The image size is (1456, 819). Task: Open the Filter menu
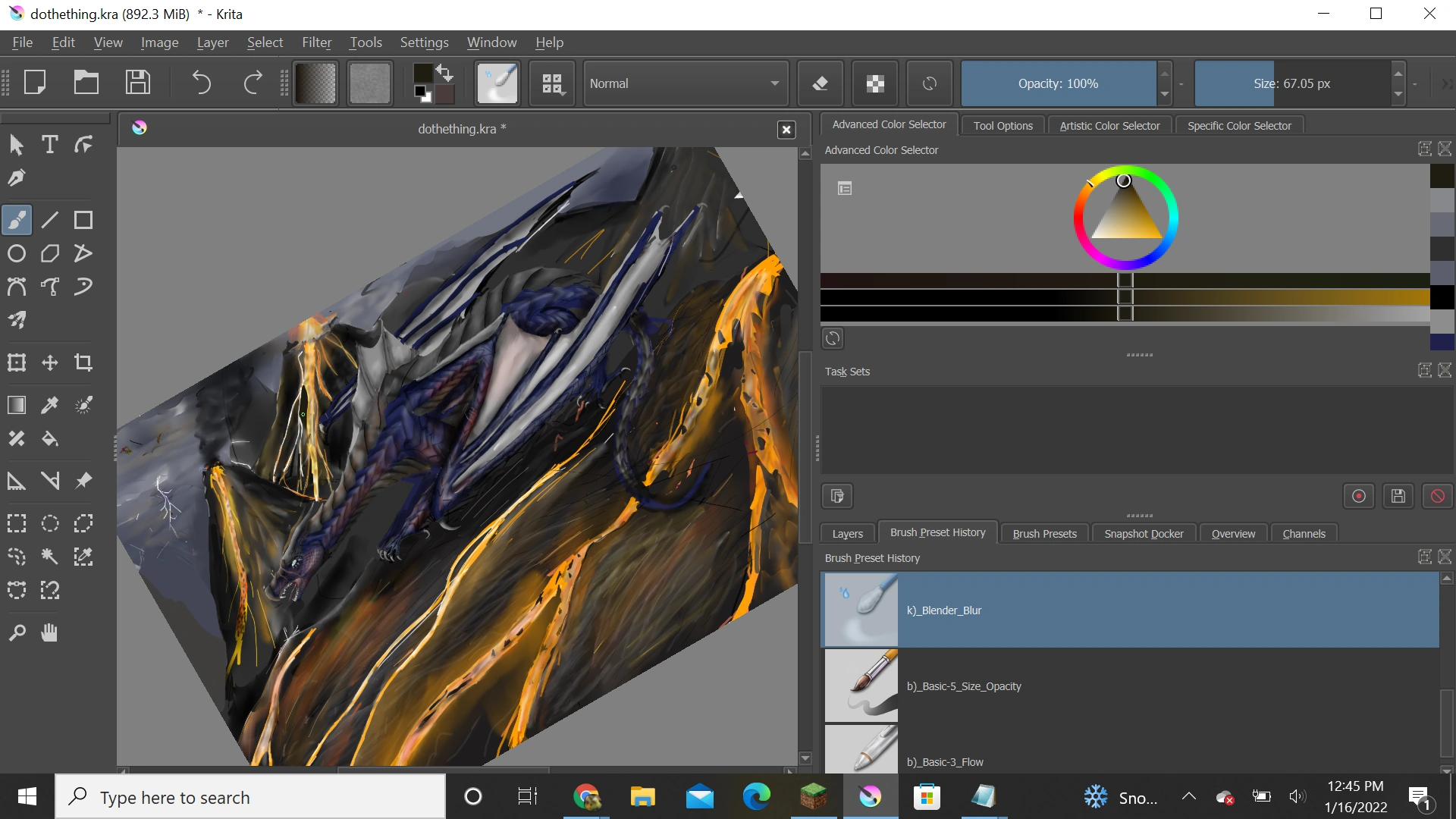click(316, 42)
